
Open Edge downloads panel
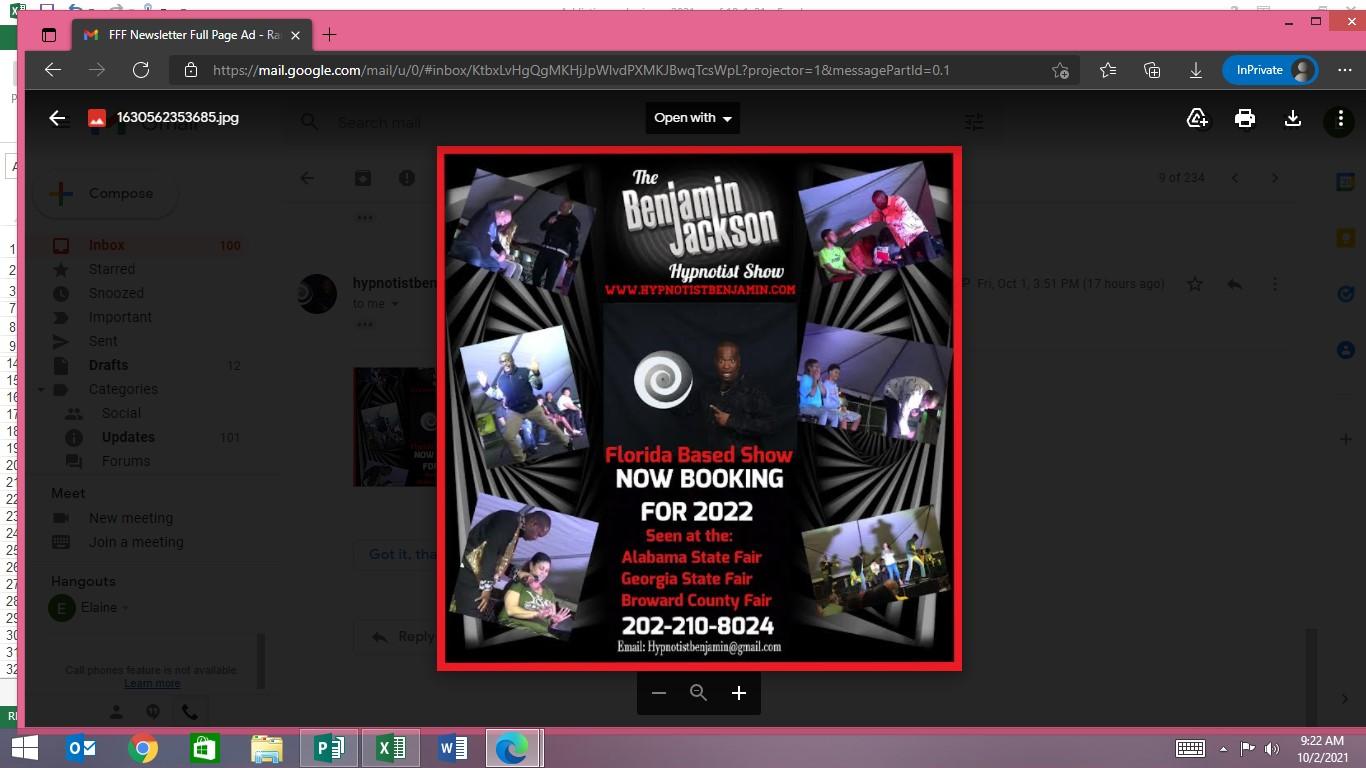click(x=1196, y=70)
